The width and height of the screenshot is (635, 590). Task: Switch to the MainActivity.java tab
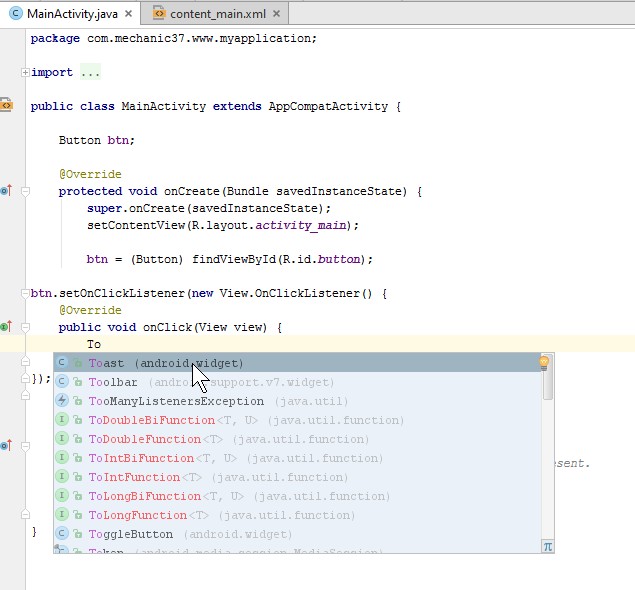click(70, 14)
